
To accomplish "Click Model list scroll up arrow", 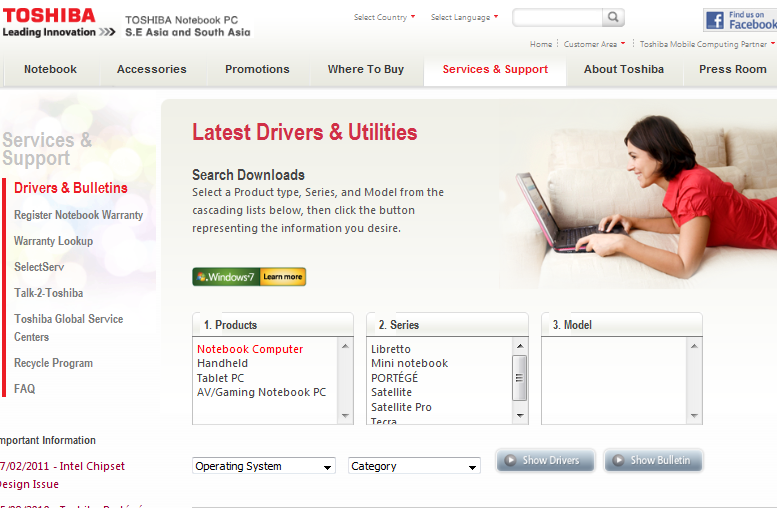I will pos(694,346).
